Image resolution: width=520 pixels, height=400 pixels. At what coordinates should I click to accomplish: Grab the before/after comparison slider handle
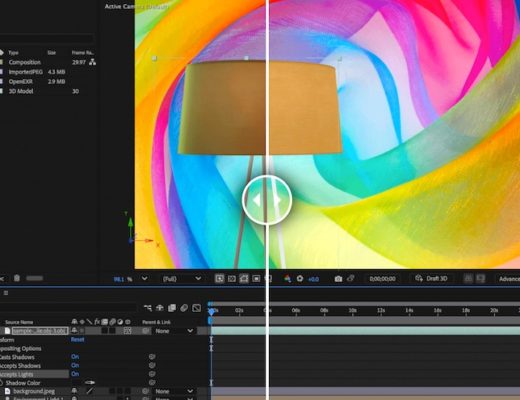click(x=267, y=200)
